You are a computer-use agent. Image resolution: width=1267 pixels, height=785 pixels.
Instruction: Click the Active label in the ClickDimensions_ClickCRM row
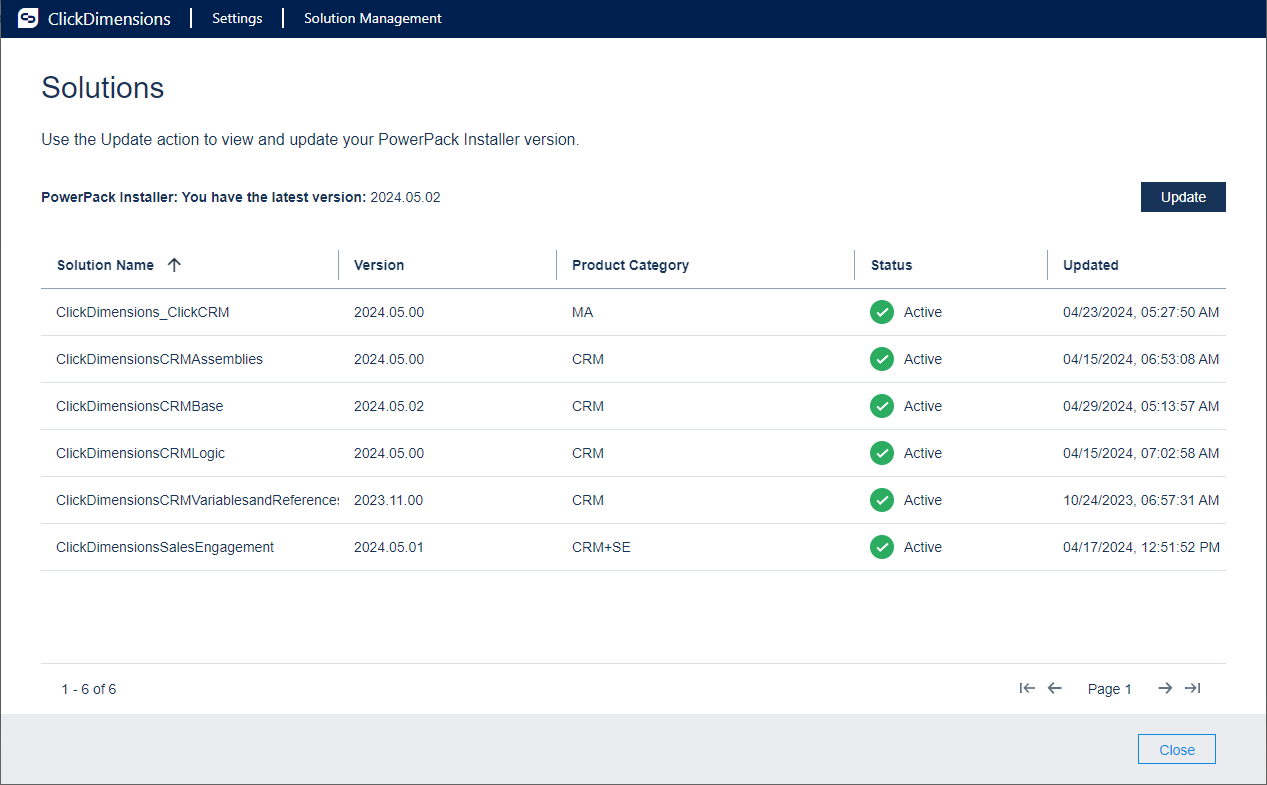(x=923, y=312)
